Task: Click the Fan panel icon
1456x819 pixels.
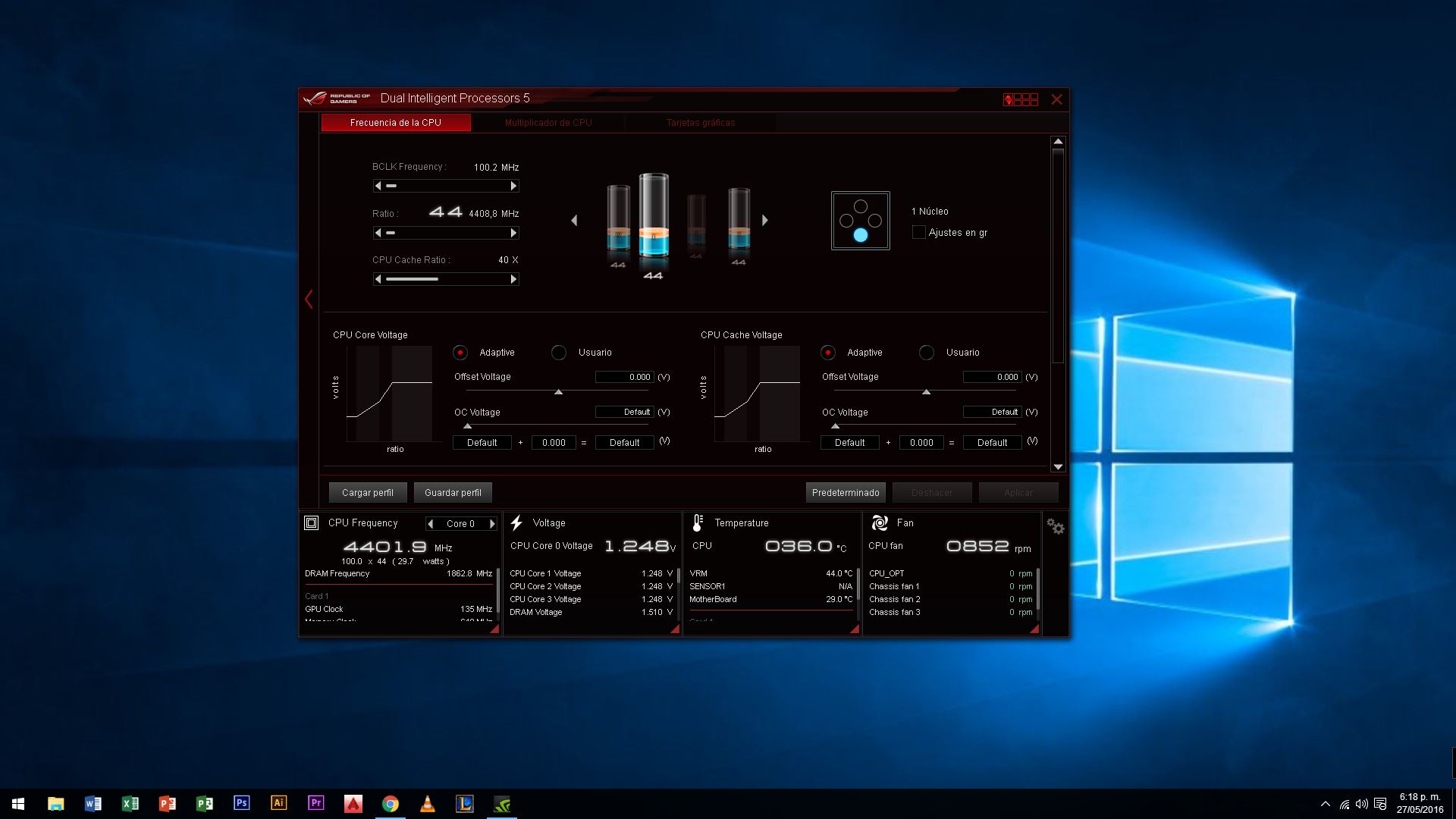Action: point(880,522)
